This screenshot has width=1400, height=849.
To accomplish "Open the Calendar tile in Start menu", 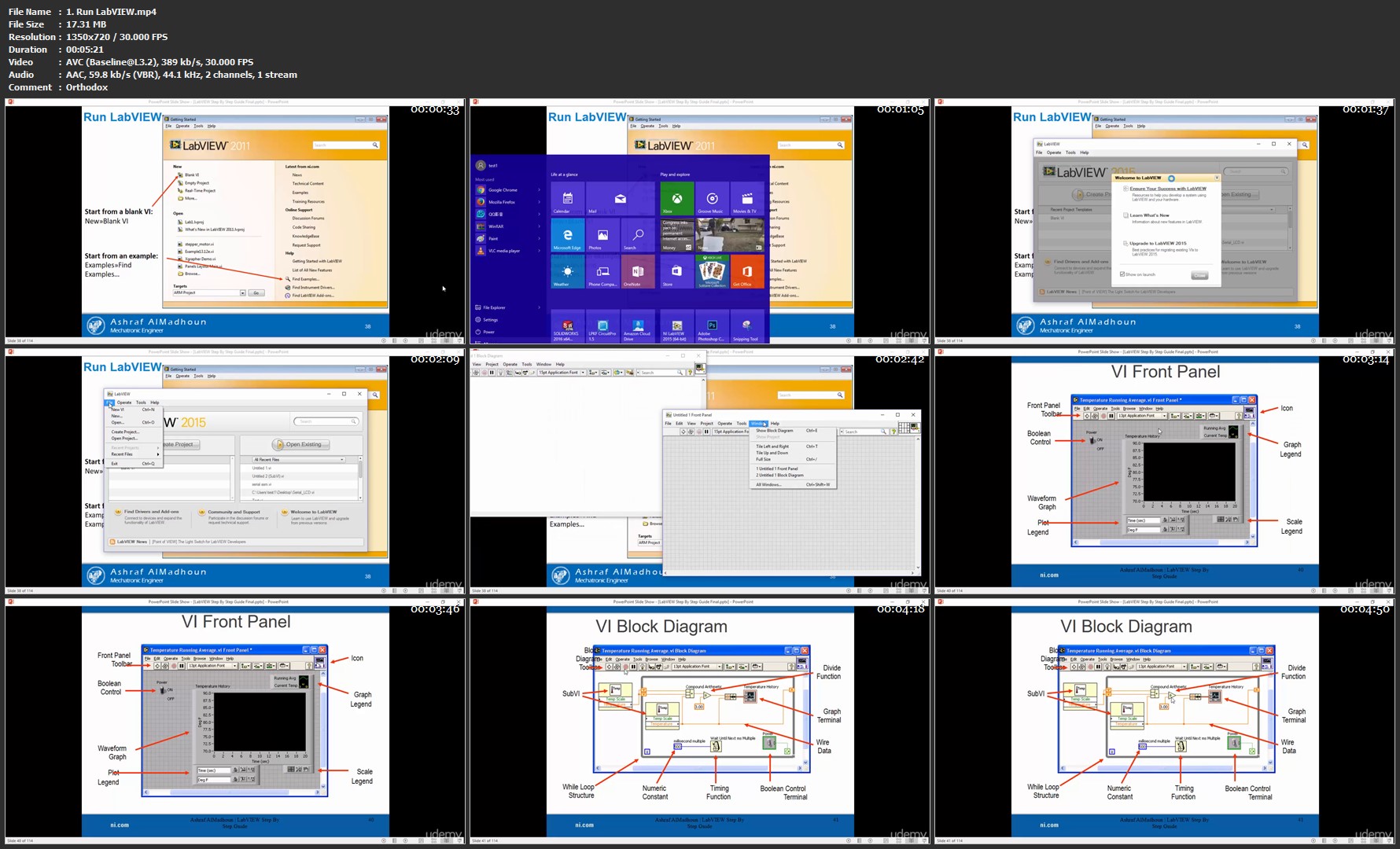I will click(x=568, y=198).
